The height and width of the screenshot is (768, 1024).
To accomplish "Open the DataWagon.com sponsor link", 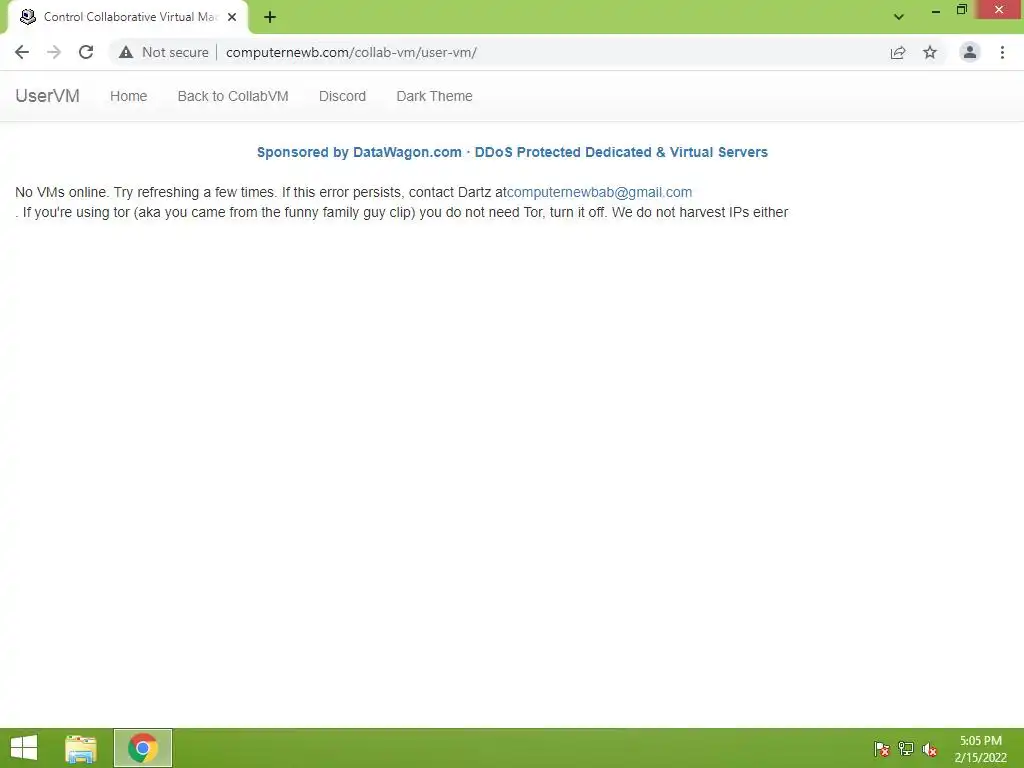I will pos(512,152).
